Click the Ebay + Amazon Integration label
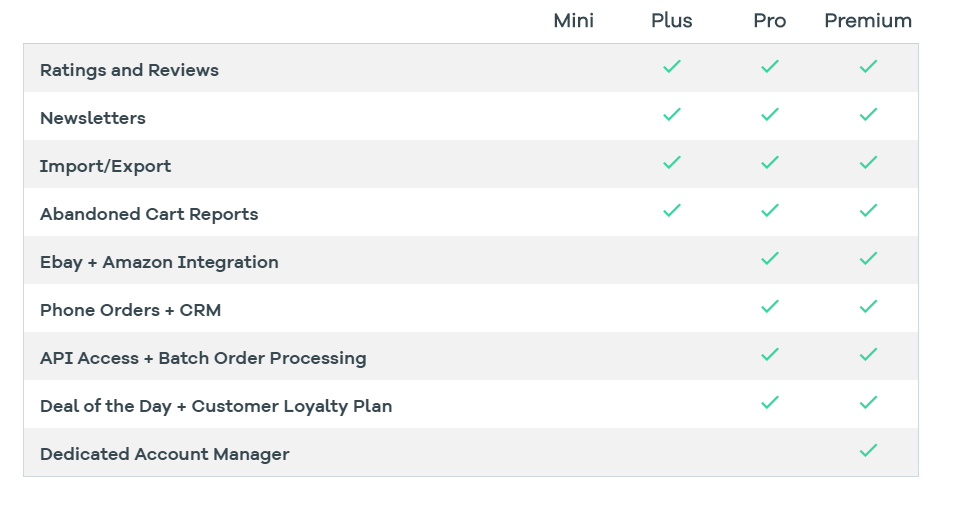The width and height of the screenshot is (964, 520). (159, 262)
